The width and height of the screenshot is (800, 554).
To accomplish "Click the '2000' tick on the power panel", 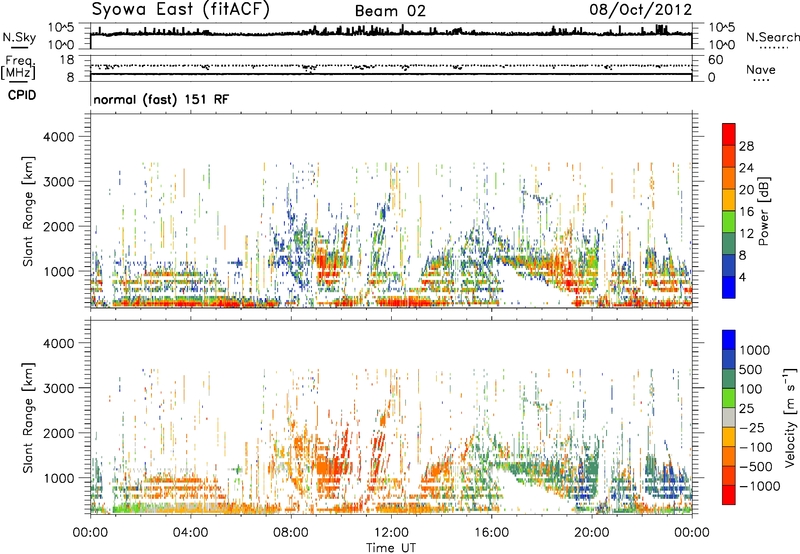I will pyautogui.click(x=59, y=226).
